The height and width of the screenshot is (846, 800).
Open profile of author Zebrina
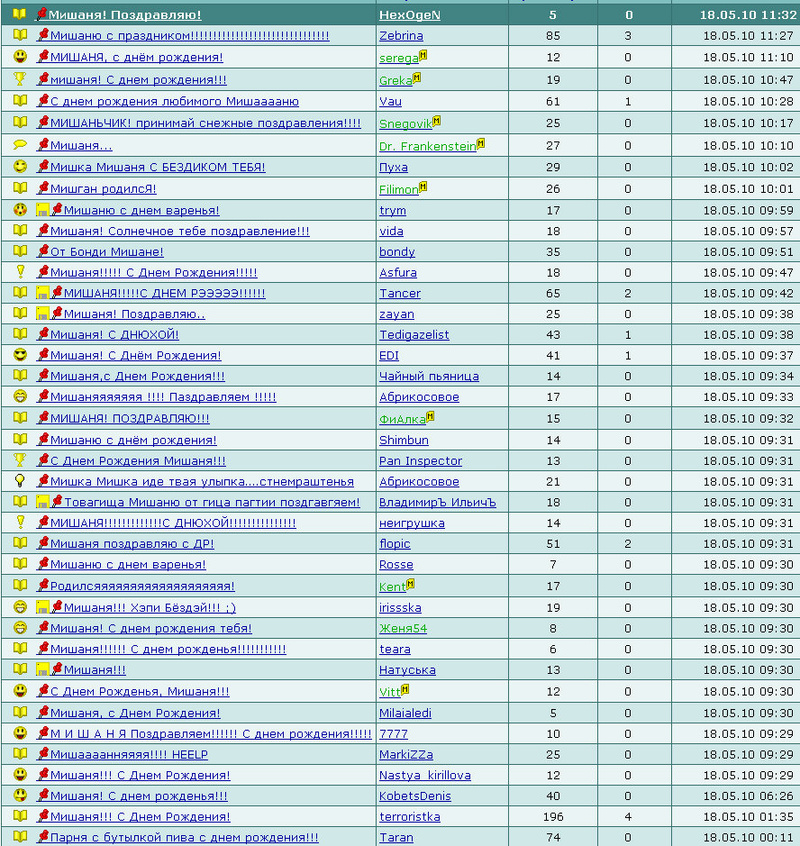tap(401, 36)
